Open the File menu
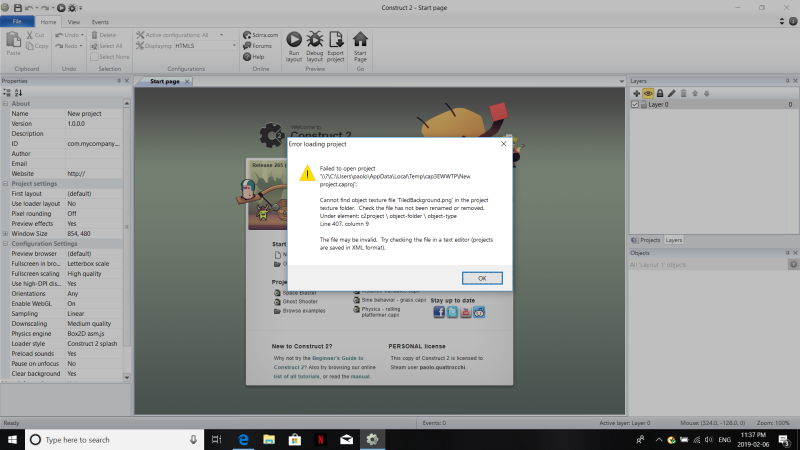The height and width of the screenshot is (450, 800). tap(17, 21)
